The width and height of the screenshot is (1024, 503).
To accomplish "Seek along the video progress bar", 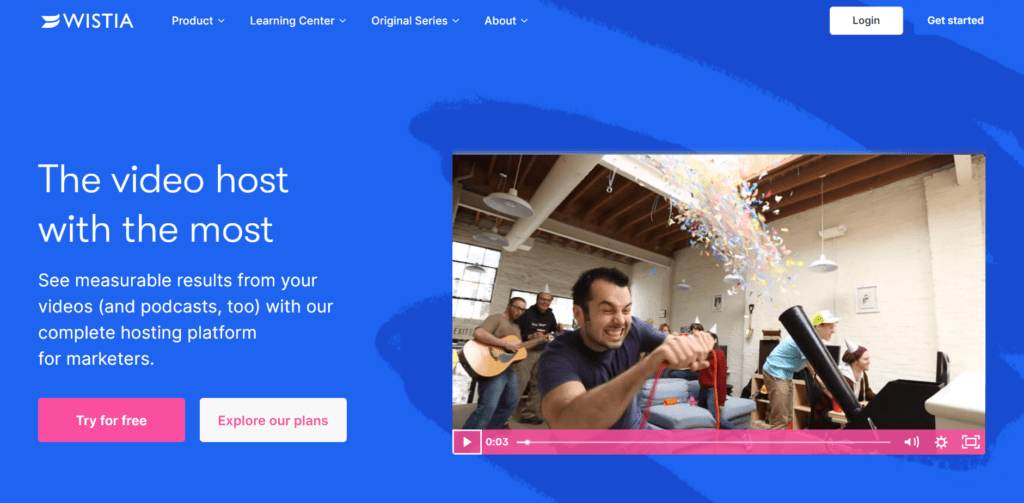I will [x=703, y=442].
